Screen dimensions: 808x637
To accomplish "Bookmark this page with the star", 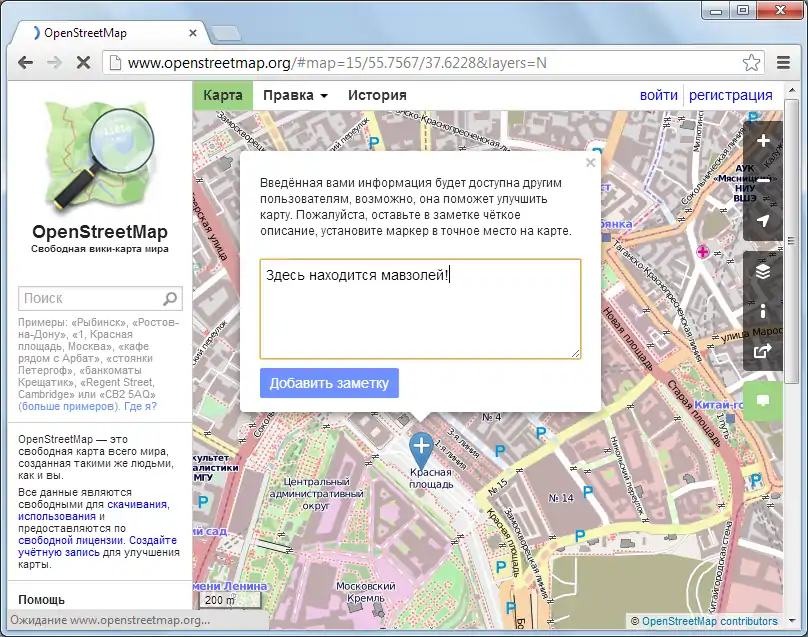I will pos(751,62).
